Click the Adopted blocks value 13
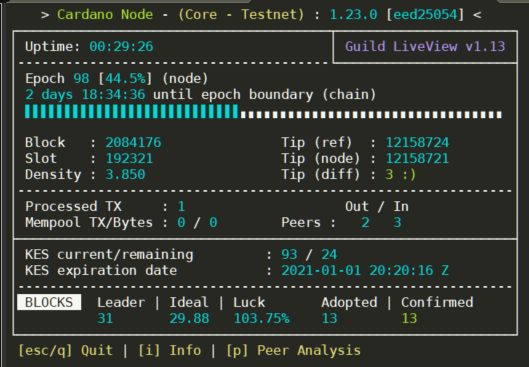 coord(329,318)
